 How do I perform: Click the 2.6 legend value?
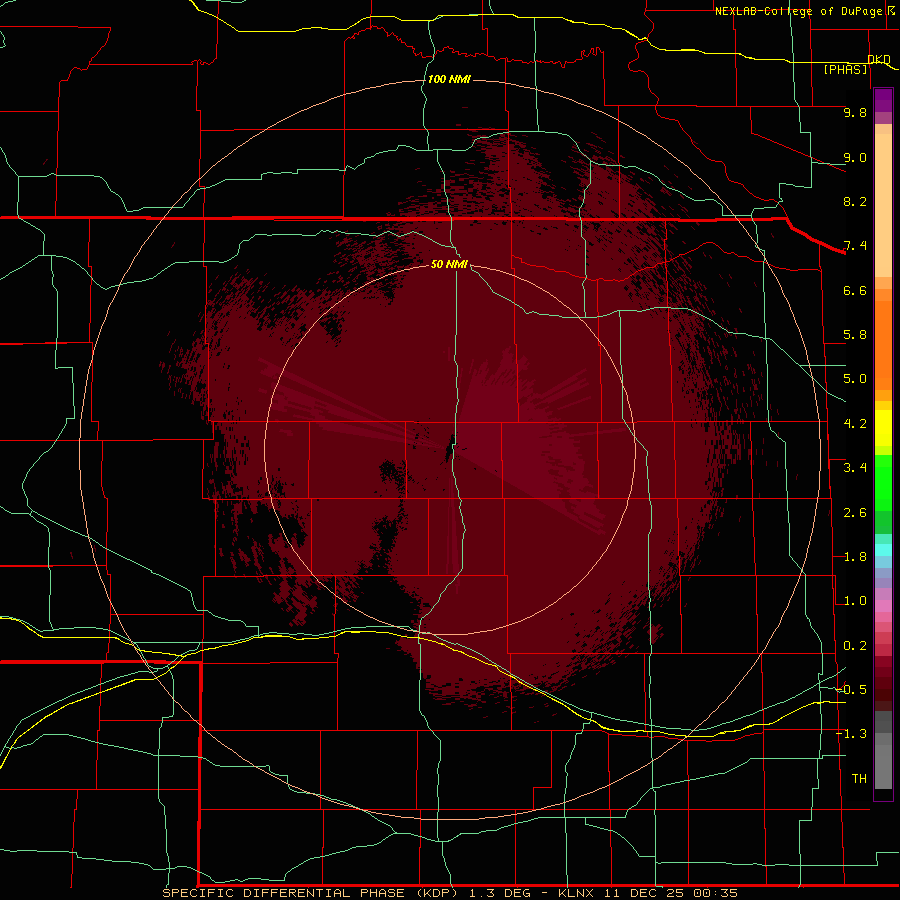855,513
